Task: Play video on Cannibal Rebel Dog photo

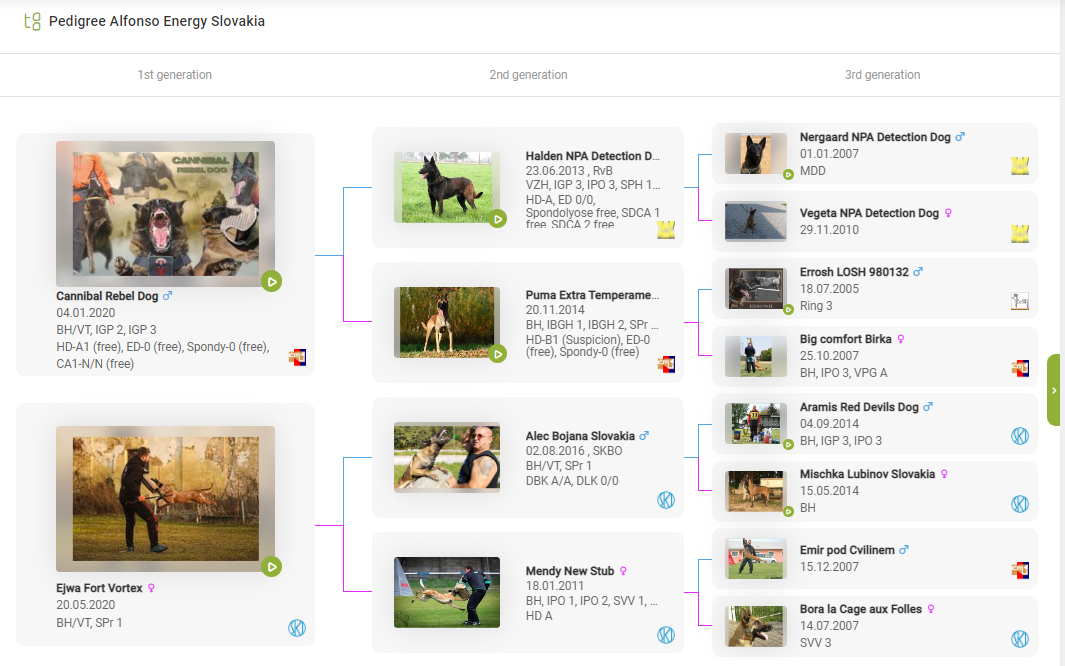Action: 271,281
